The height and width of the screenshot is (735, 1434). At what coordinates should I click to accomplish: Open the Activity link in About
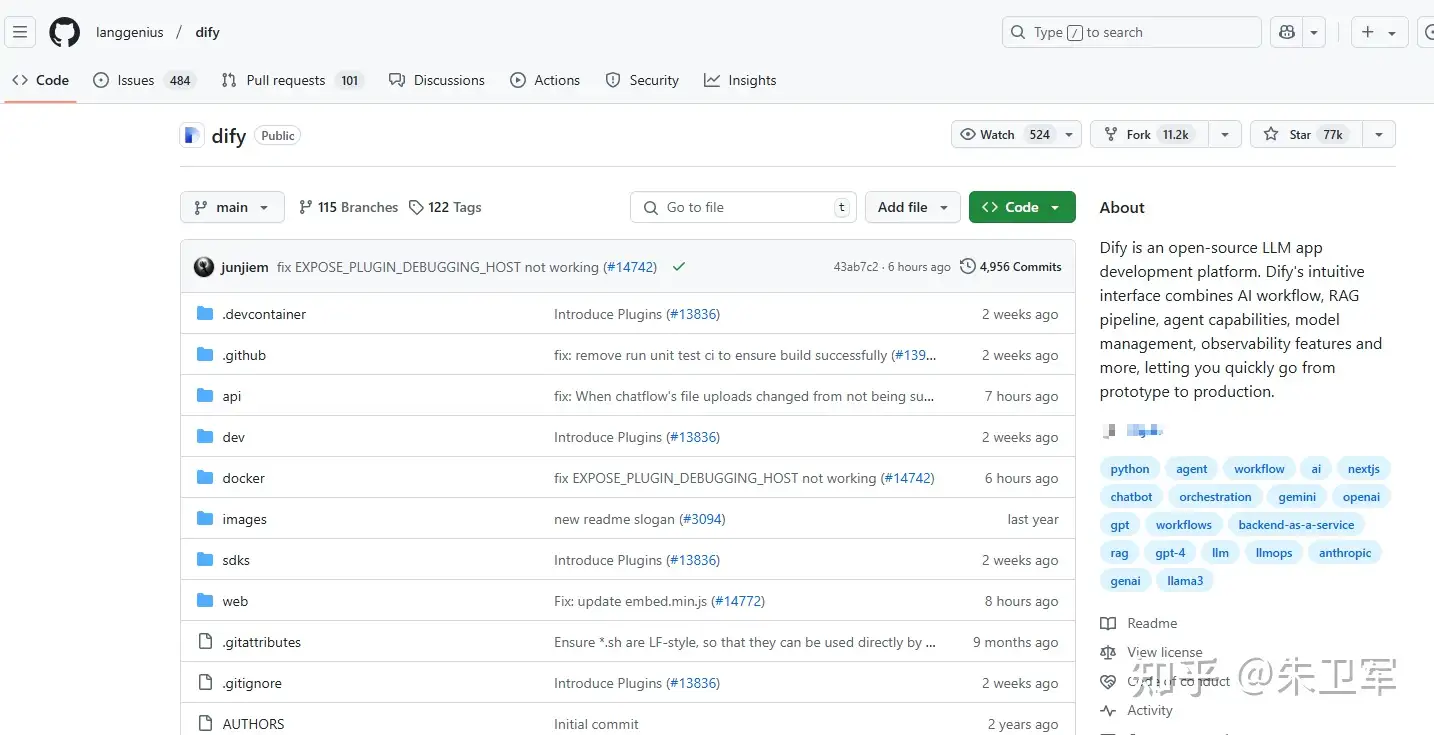tap(1137, 710)
